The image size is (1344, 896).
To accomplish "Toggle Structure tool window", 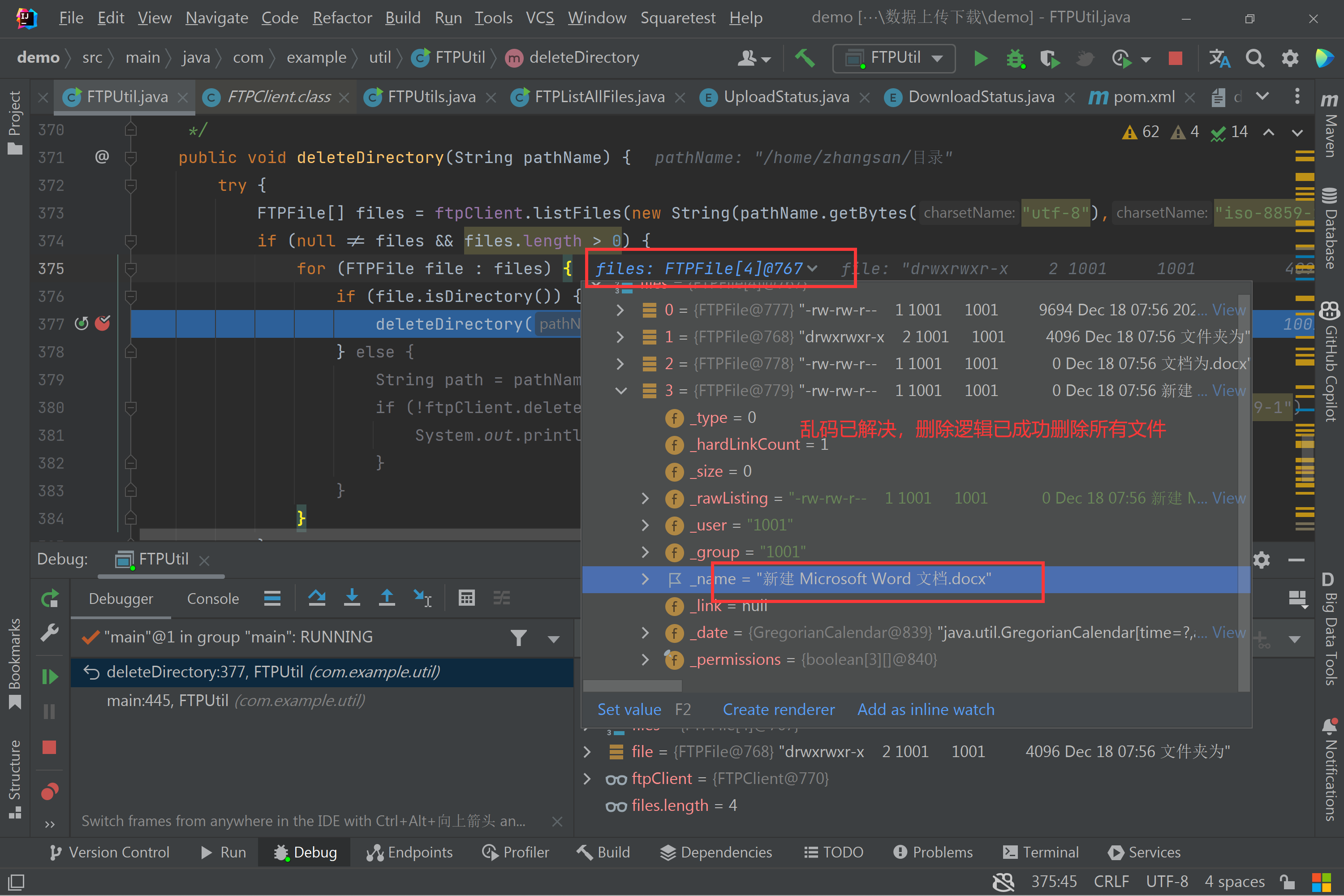I will tap(15, 779).
